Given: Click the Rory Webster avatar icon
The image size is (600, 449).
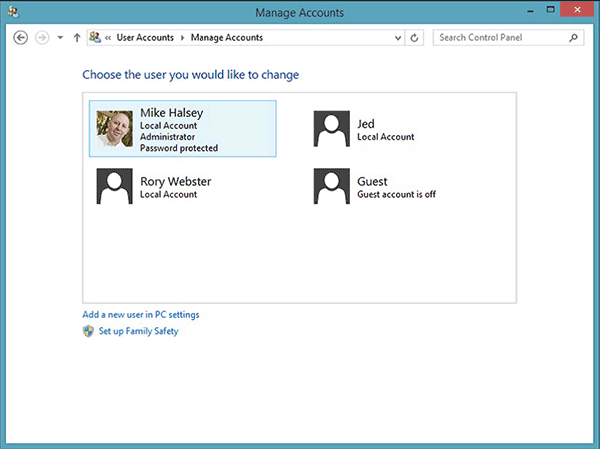Looking at the screenshot, I should pyautogui.click(x=115, y=187).
